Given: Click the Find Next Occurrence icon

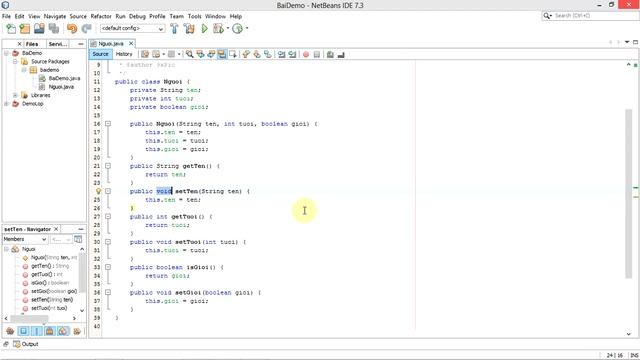Looking at the screenshot, I should tap(211, 54).
